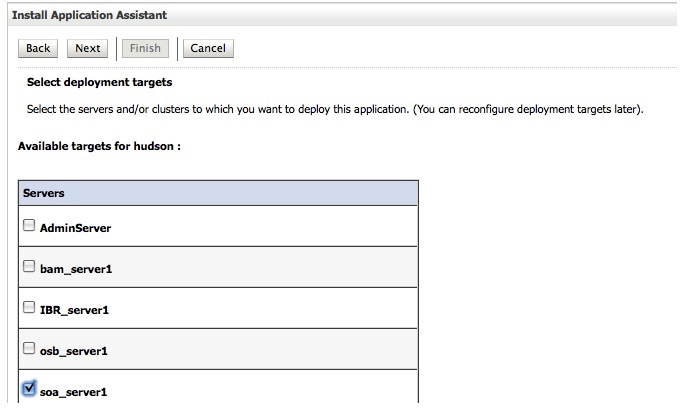Enable the AdminServer checkbox
Viewport: 680px width, 408px height.
(29, 226)
